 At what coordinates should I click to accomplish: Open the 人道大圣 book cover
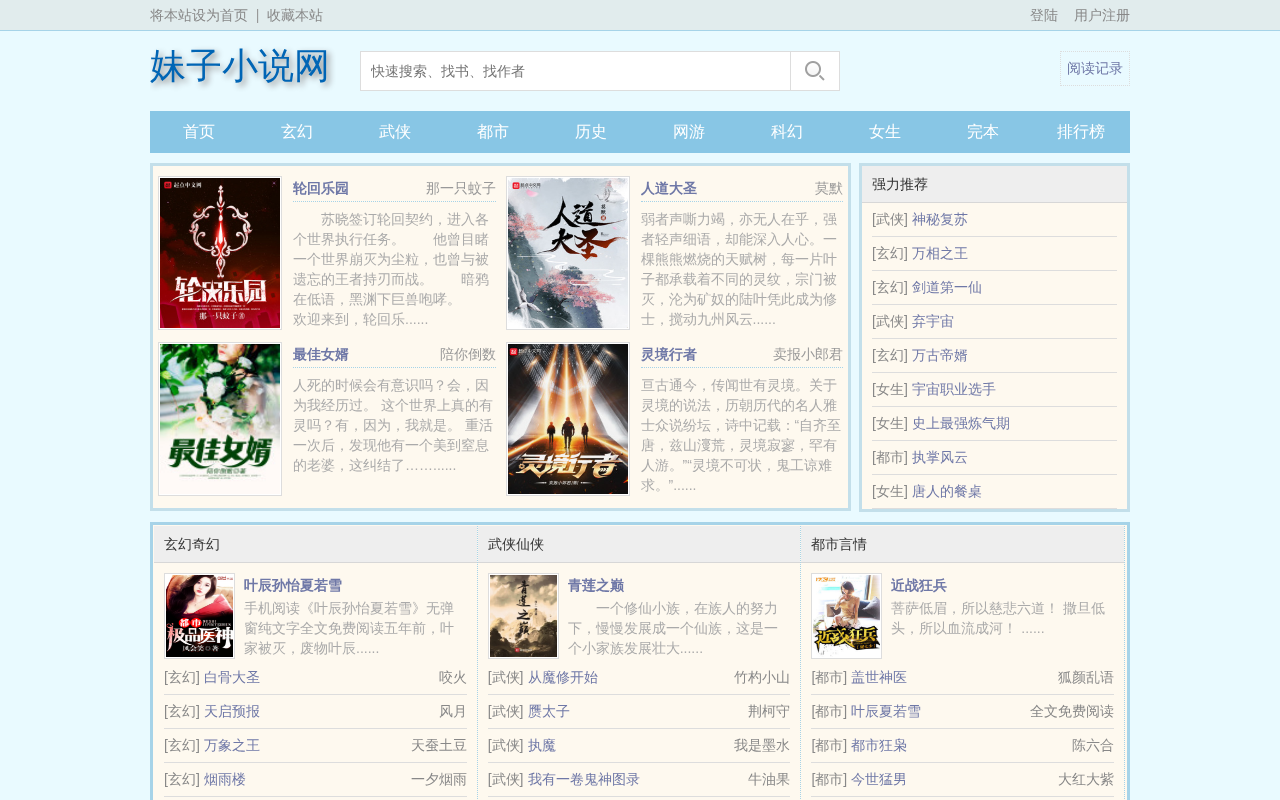tap(568, 253)
